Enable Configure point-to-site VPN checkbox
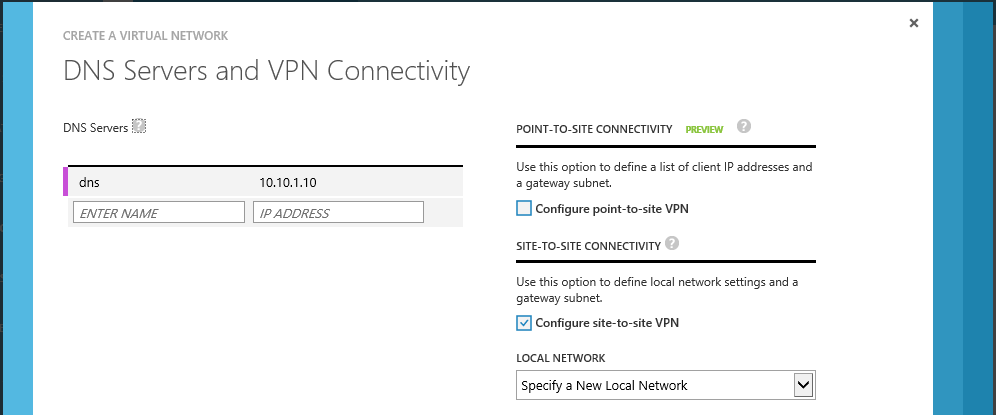Screen dimensions: 996x415 coord(525,209)
